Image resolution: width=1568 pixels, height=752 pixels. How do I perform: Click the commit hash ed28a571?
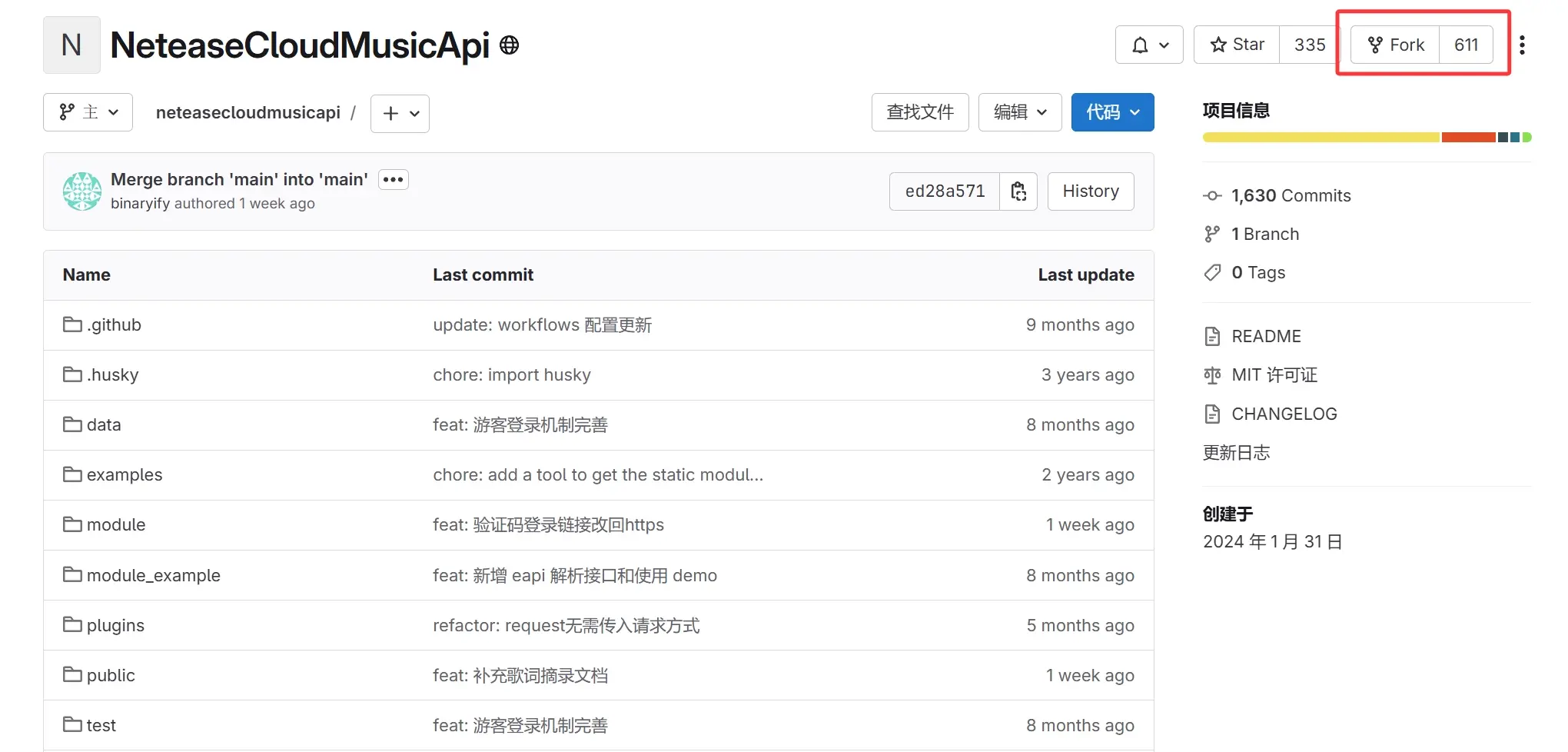[x=943, y=191]
